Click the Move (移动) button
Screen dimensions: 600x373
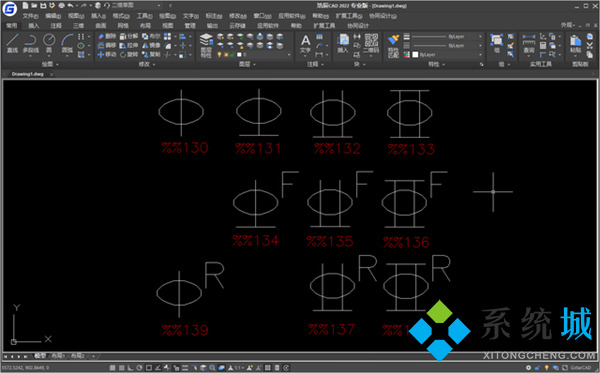(x=107, y=55)
